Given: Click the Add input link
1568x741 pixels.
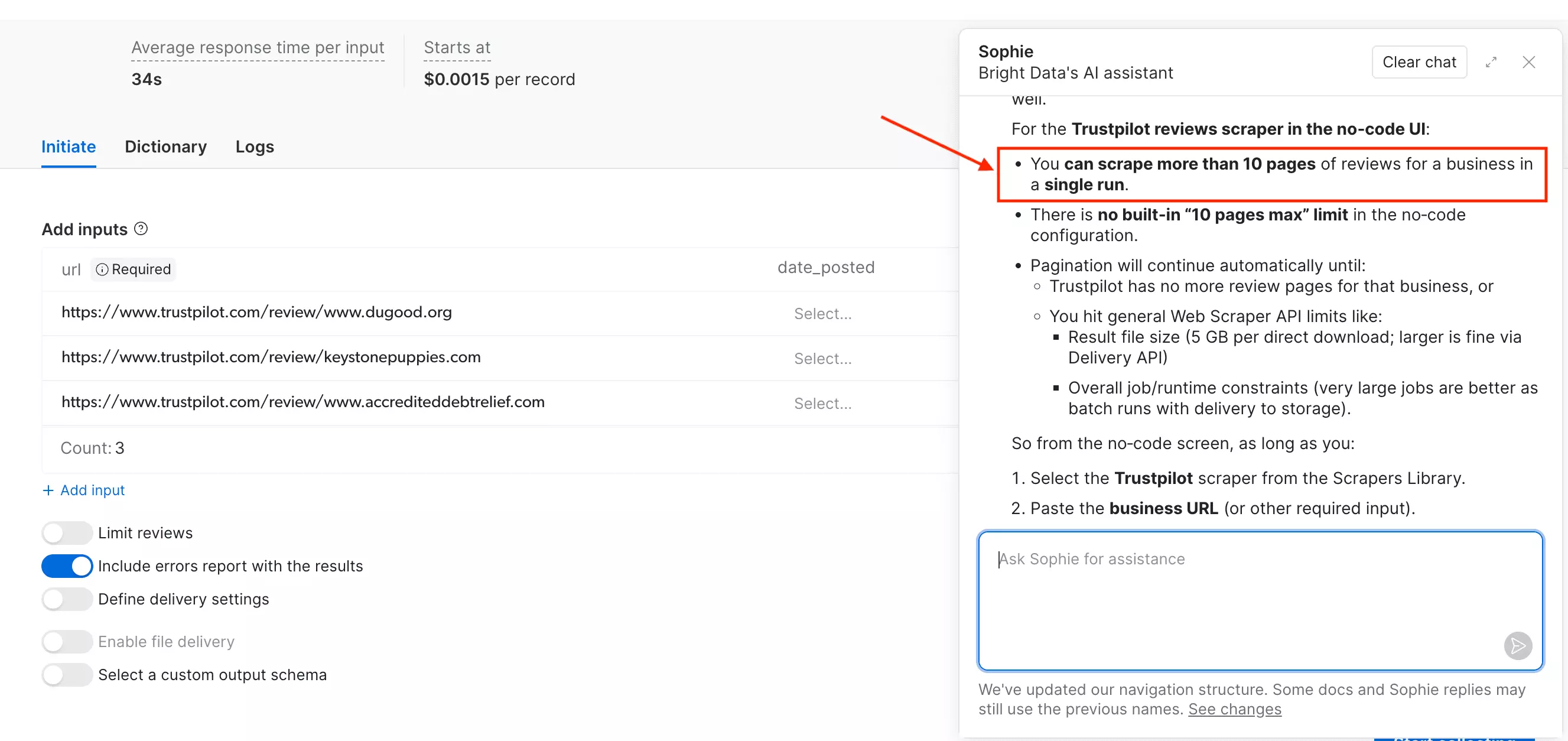Looking at the screenshot, I should pos(92,490).
